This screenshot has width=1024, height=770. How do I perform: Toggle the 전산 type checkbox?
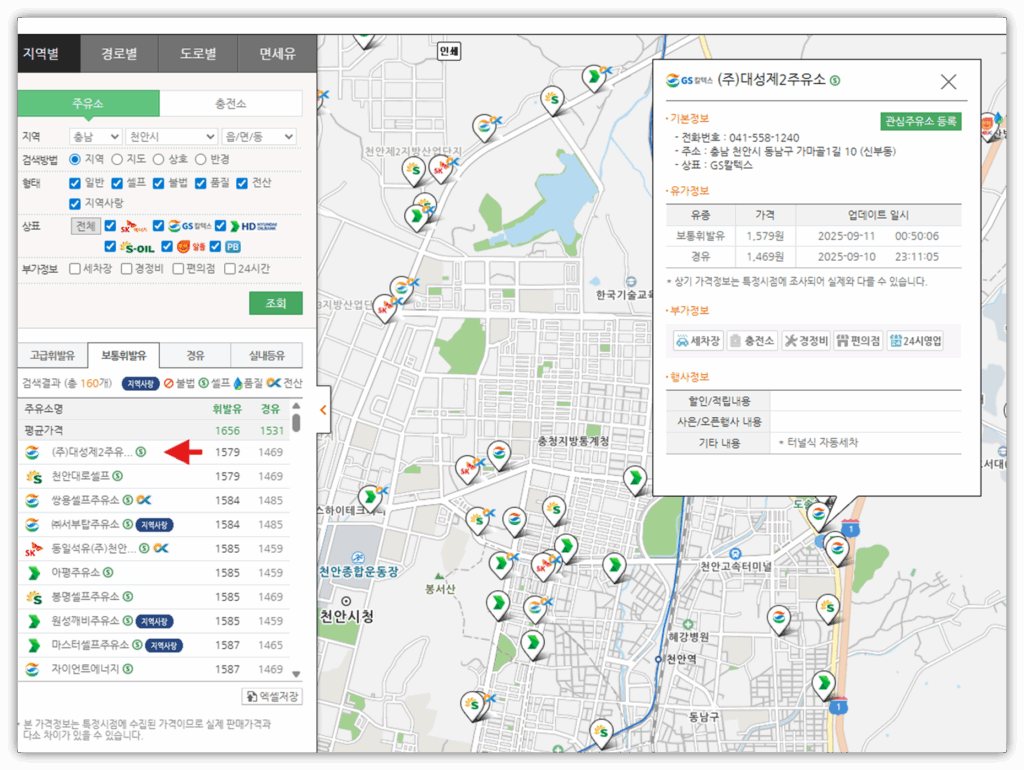(x=242, y=183)
